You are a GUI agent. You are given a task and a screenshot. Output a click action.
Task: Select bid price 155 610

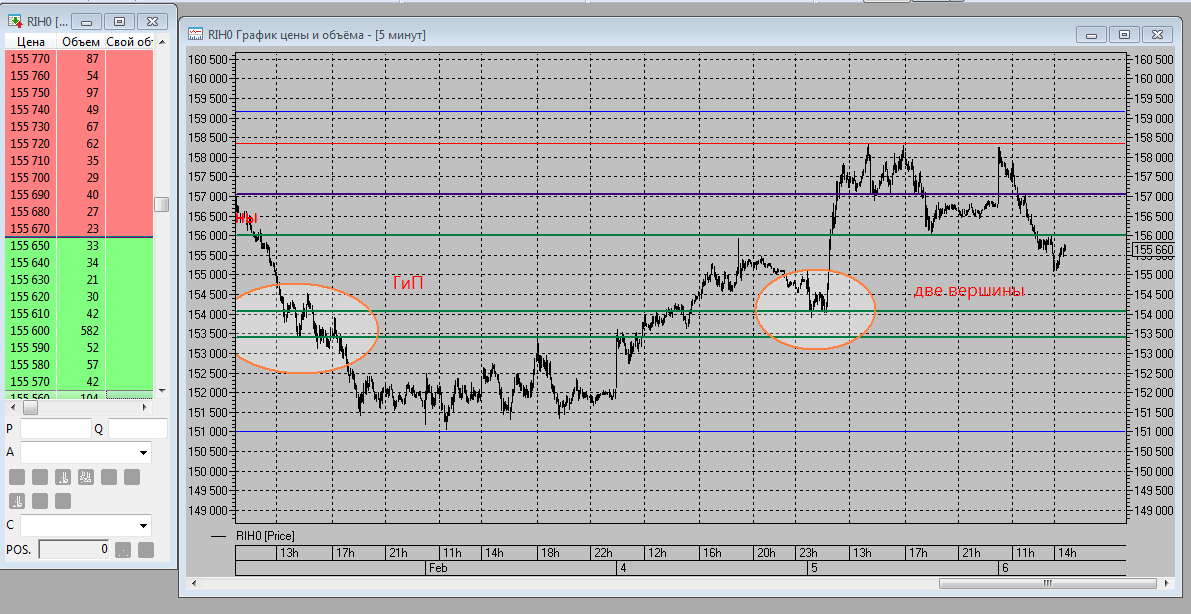[x=30, y=314]
